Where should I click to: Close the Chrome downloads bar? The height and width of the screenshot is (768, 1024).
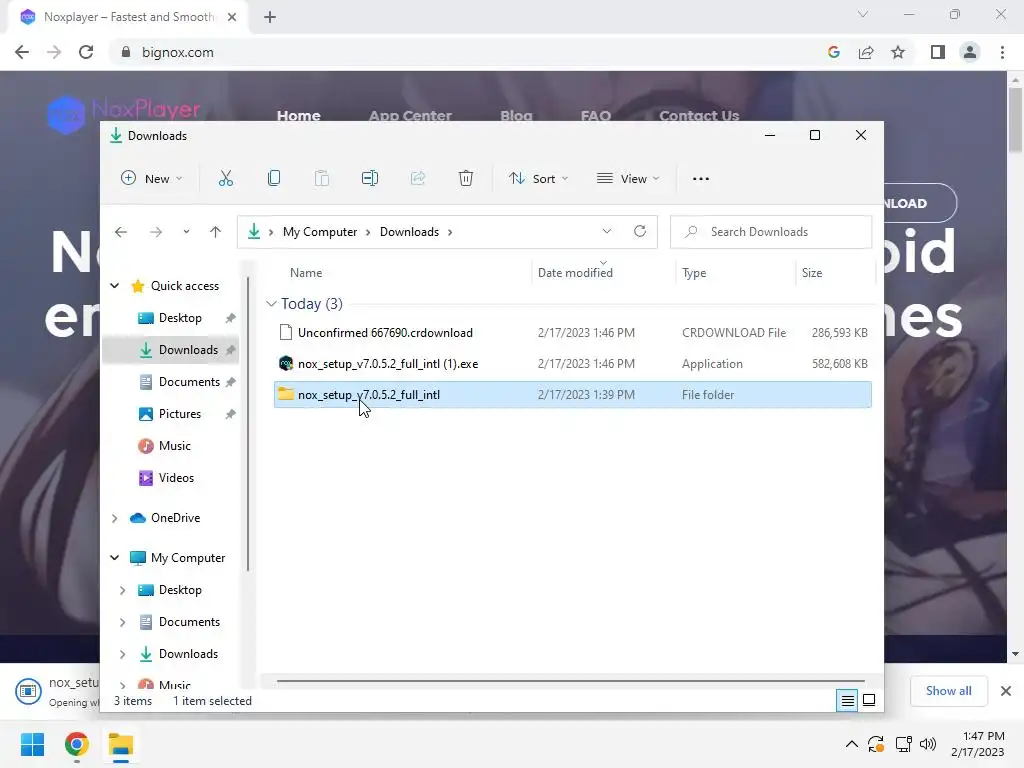(1006, 691)
